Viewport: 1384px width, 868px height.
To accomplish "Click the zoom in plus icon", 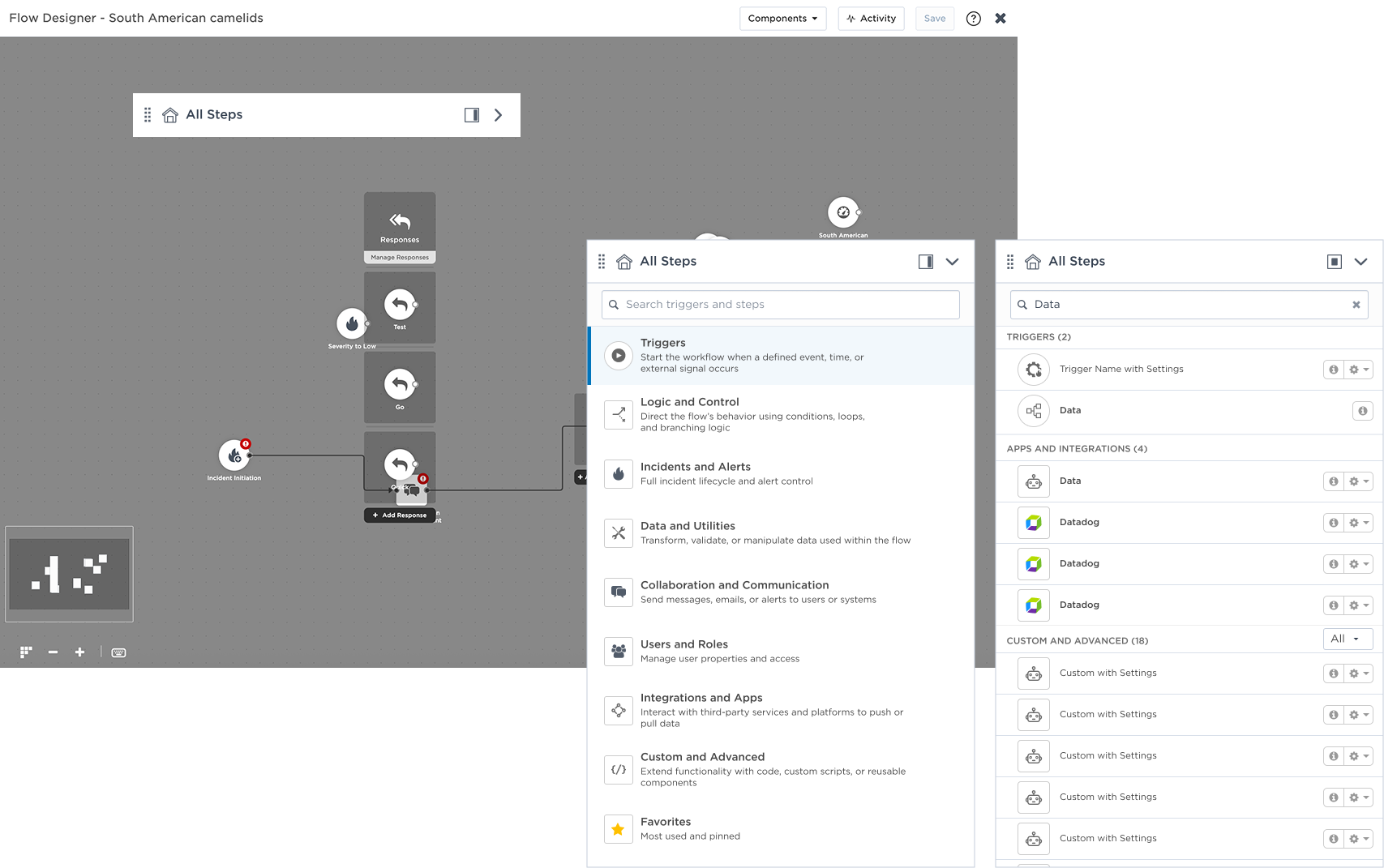I will [x=79, y=652].
